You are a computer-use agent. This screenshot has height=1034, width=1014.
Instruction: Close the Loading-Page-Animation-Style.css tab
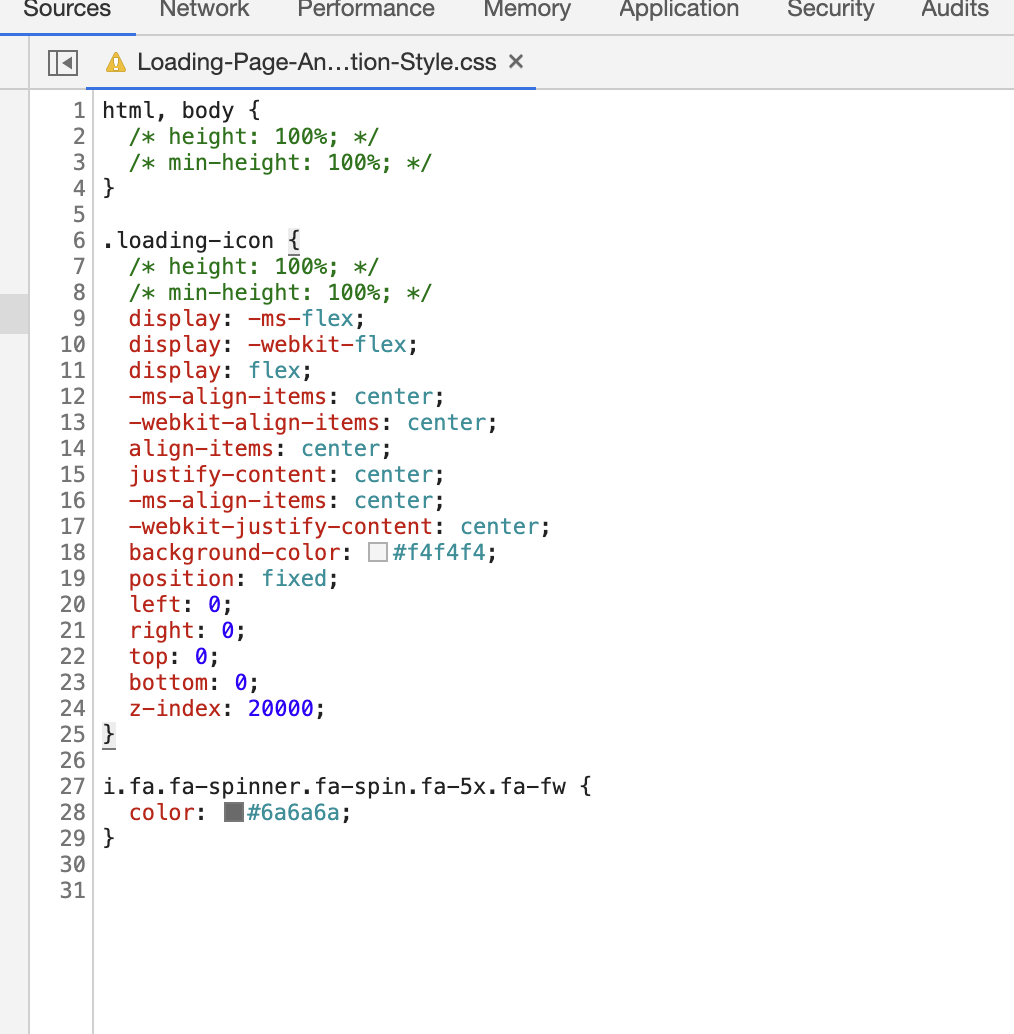516,62
